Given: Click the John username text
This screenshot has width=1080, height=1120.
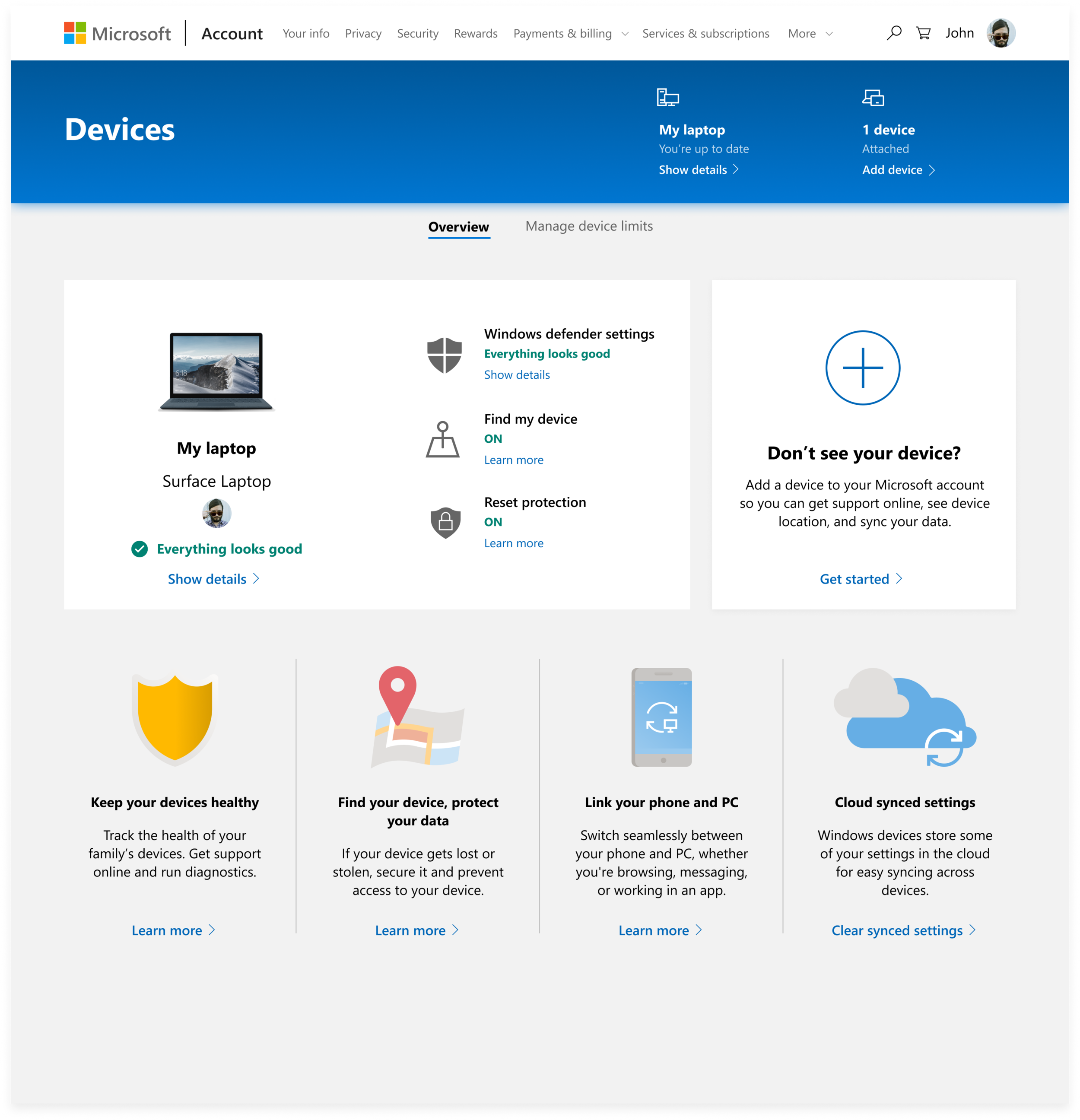Looking at the screenshot, I should click(x=959, y=33).
